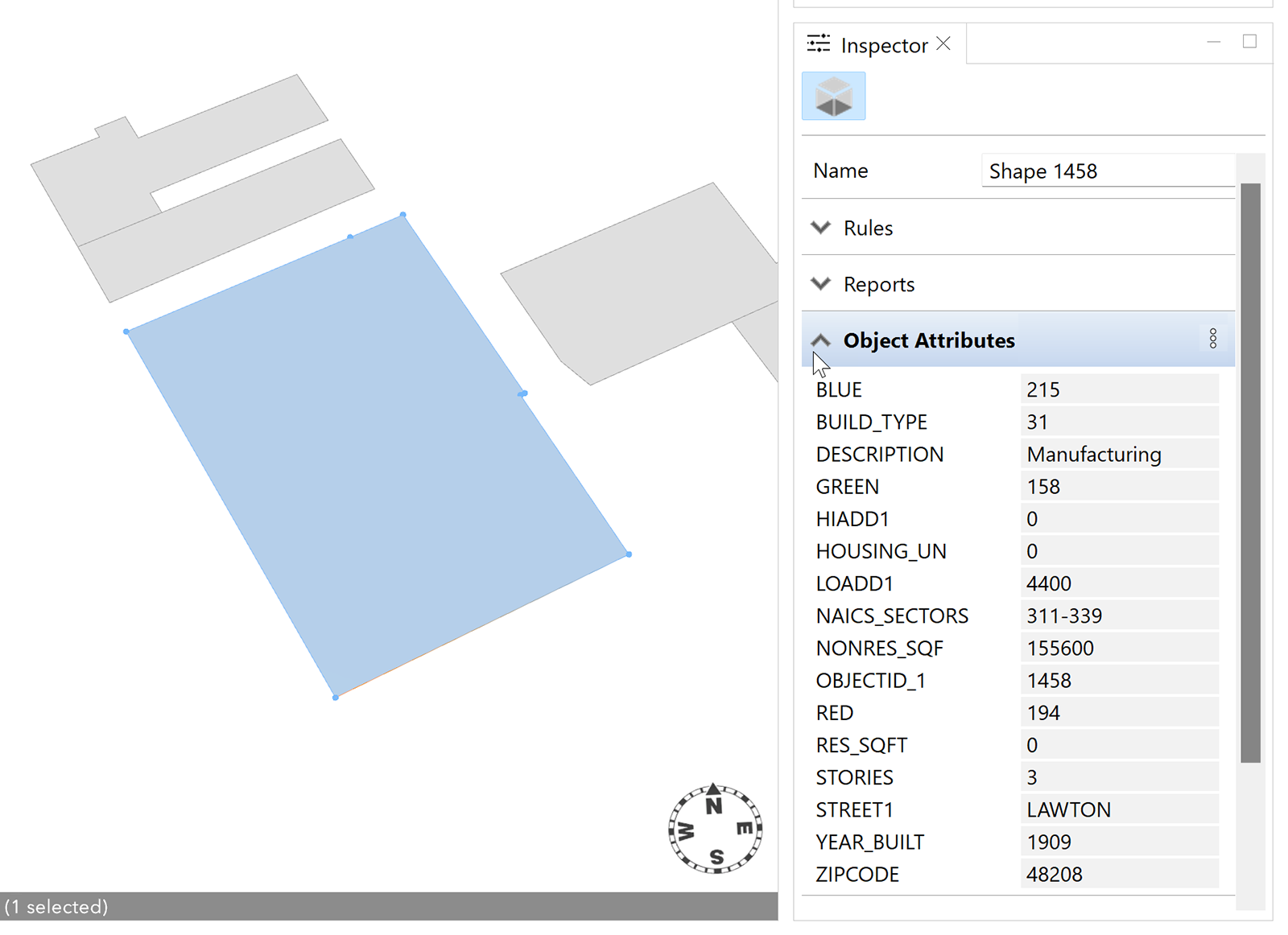Open the Object Attributes three-dot options menu
1288x935 pixels.
point(1212,339)
